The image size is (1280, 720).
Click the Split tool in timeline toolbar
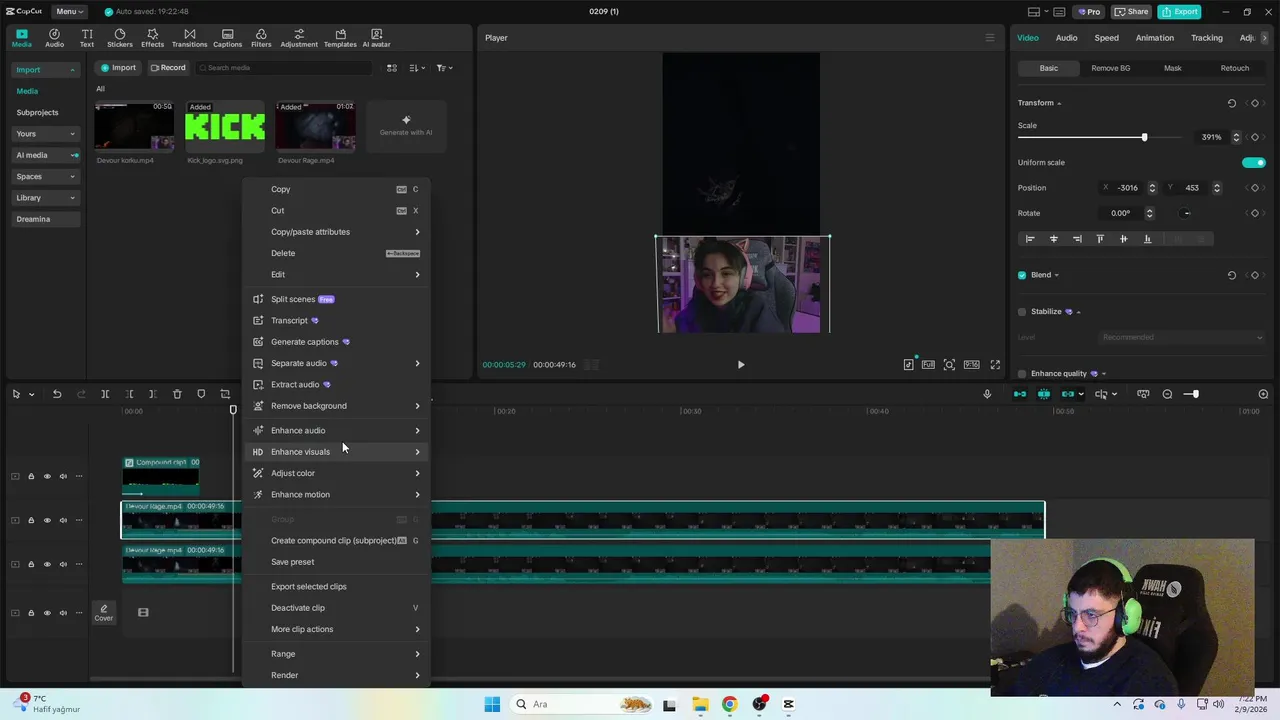click(x=105, y=394)
